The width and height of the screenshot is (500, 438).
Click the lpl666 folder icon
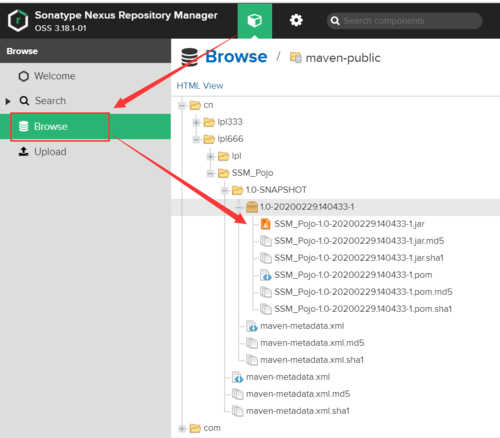[209, 139]
